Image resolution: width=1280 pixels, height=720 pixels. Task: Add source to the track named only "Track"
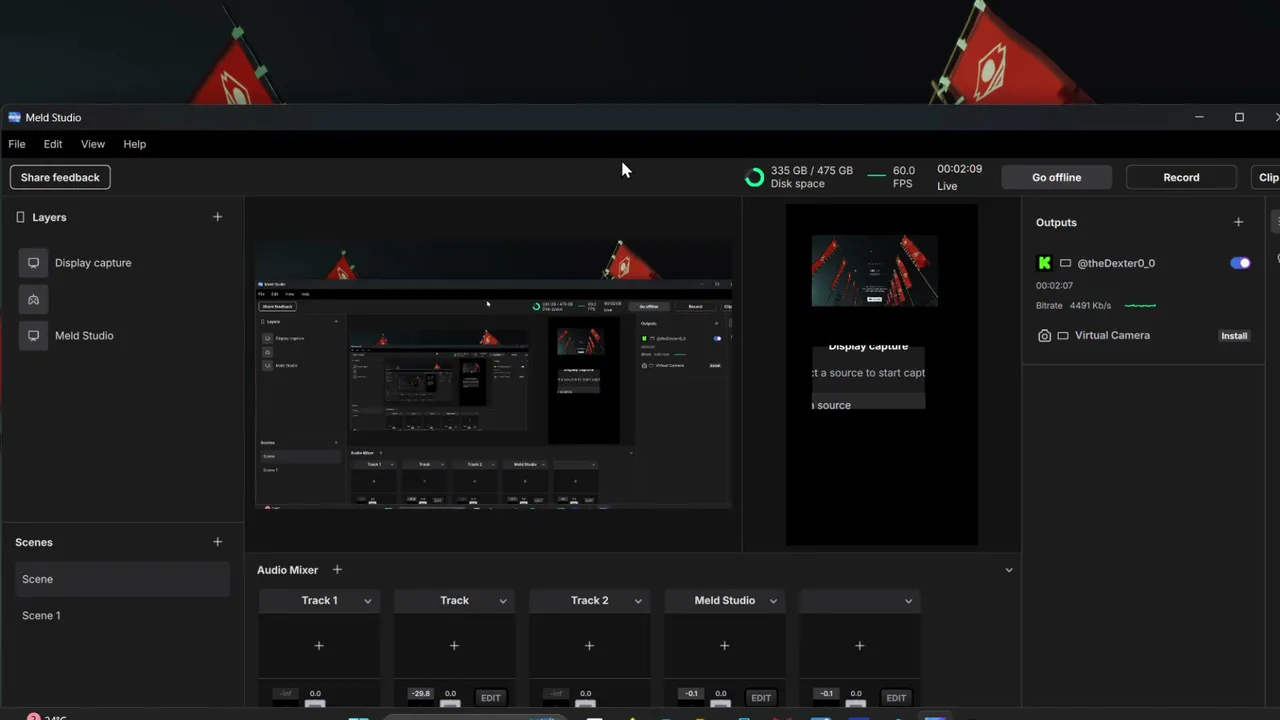454,646
